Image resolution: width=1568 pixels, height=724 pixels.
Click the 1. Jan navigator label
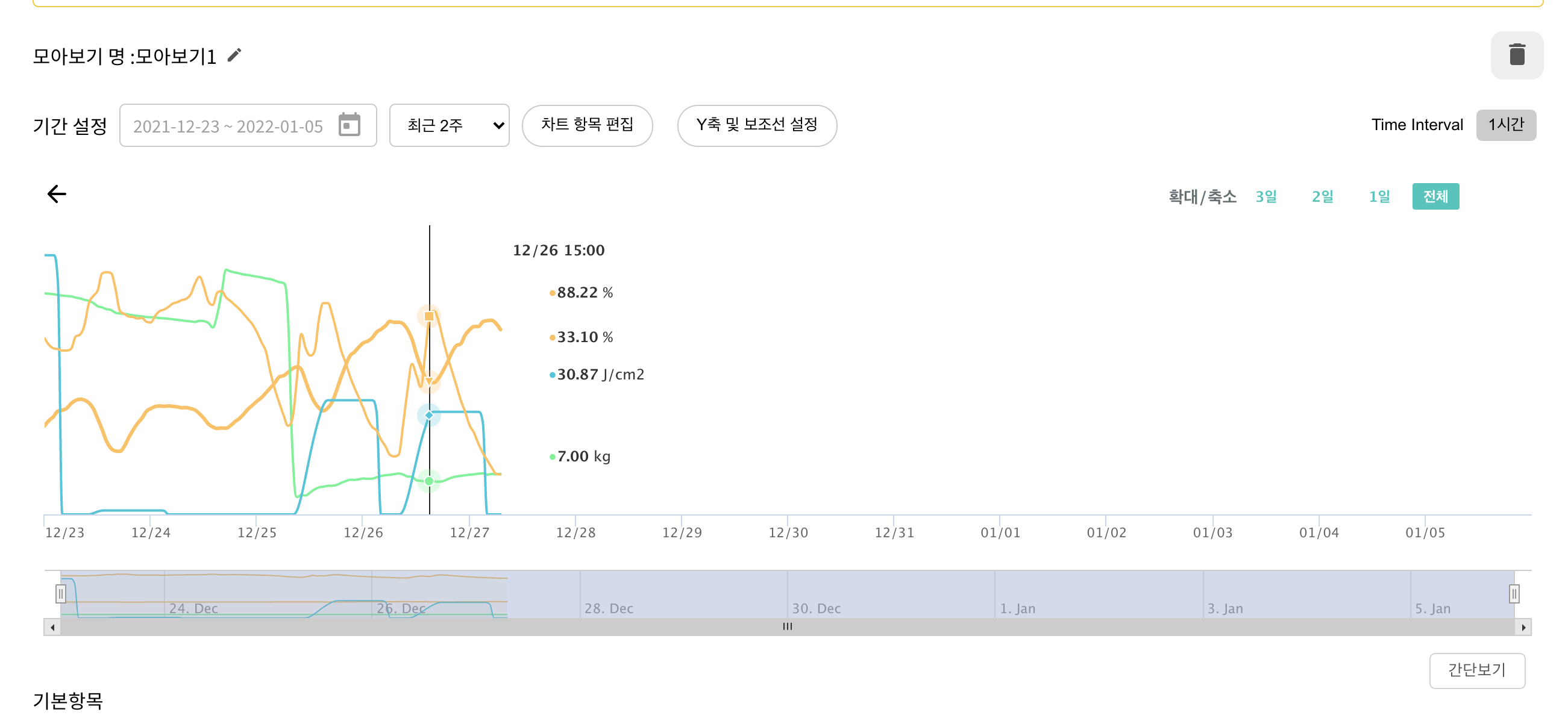[1018, 608]
